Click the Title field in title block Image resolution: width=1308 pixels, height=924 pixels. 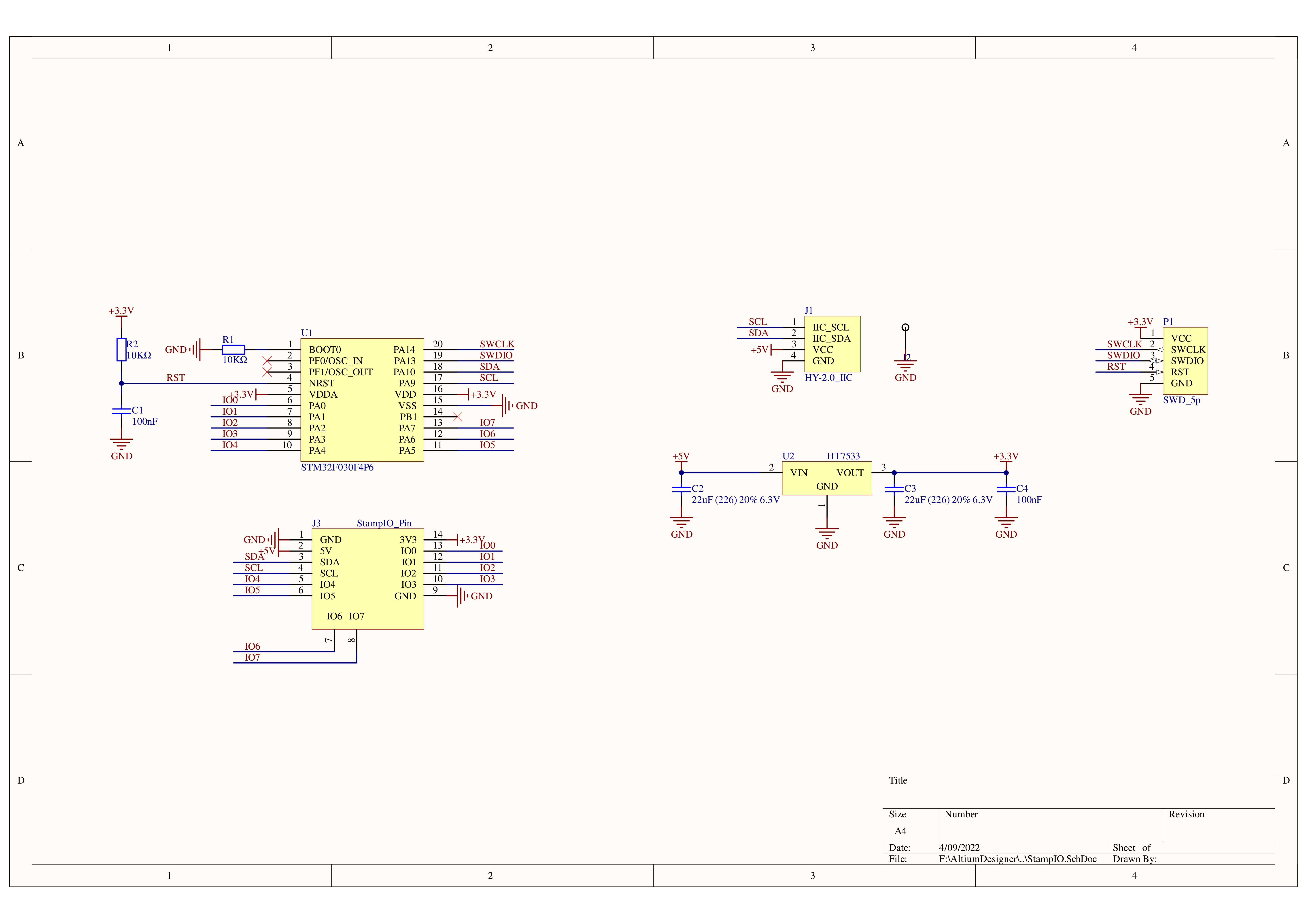[898, 780]
